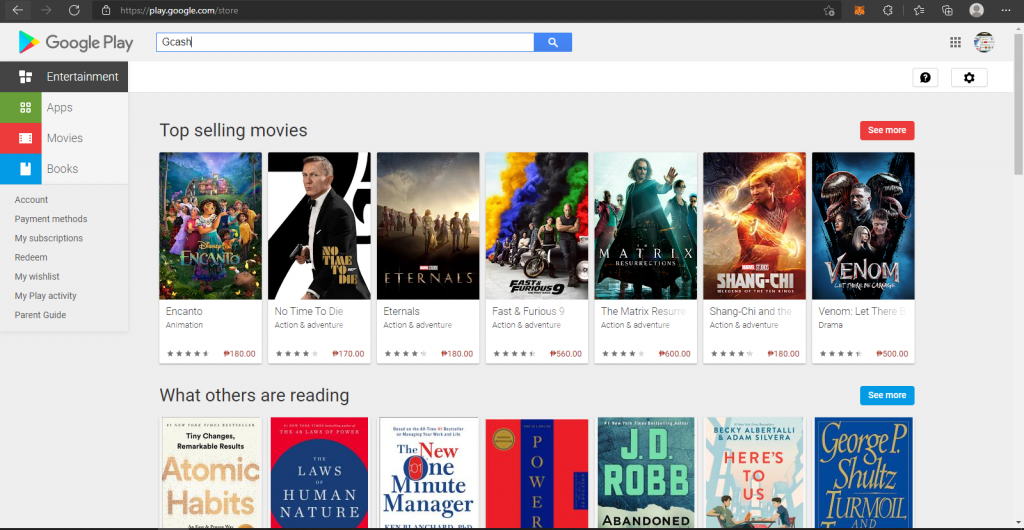Click the What others are reading heading
Viewport: 1024px width, 530px height.
(254, 396)
